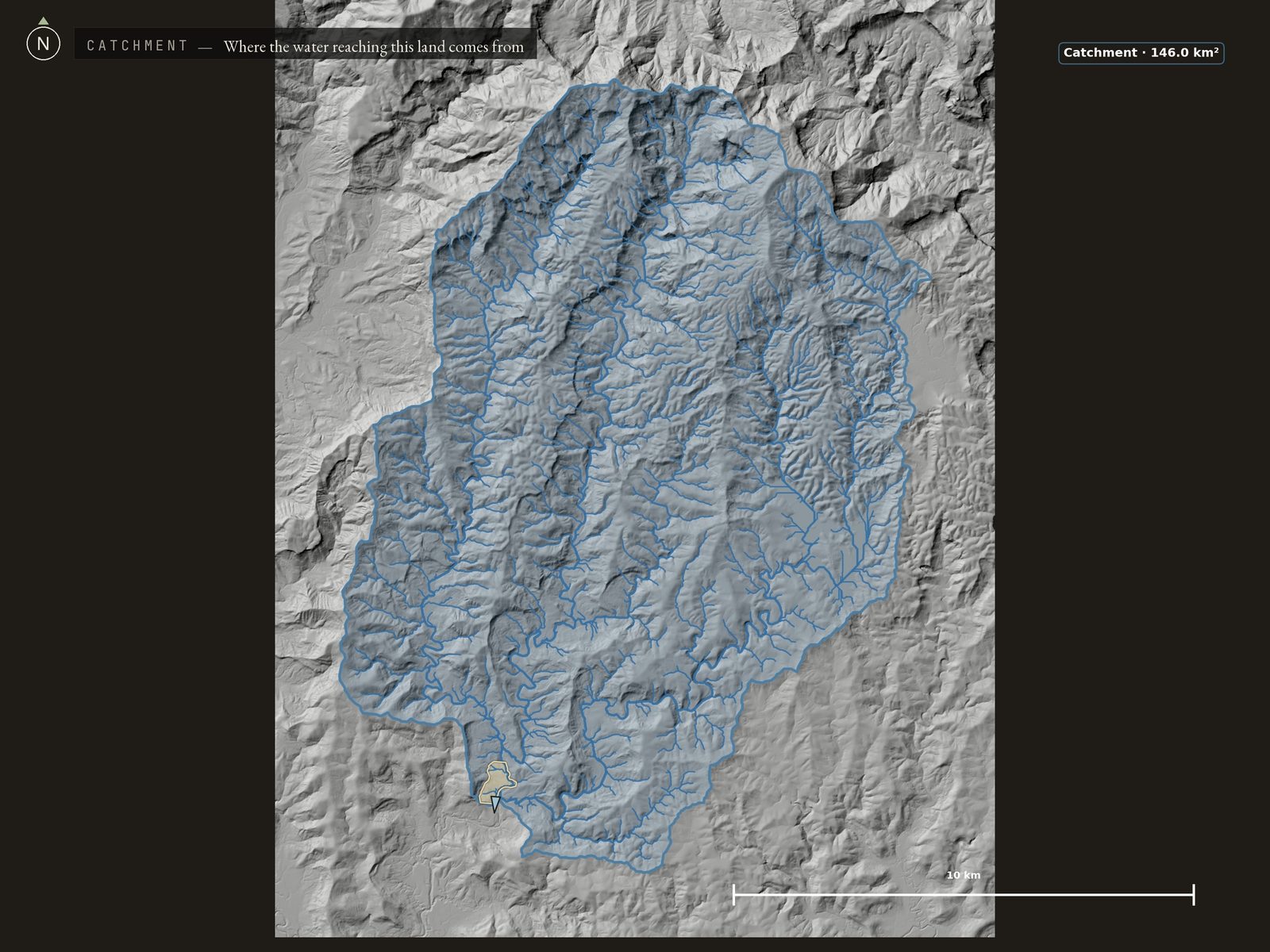Select the CATCHMENT title label

137,46
